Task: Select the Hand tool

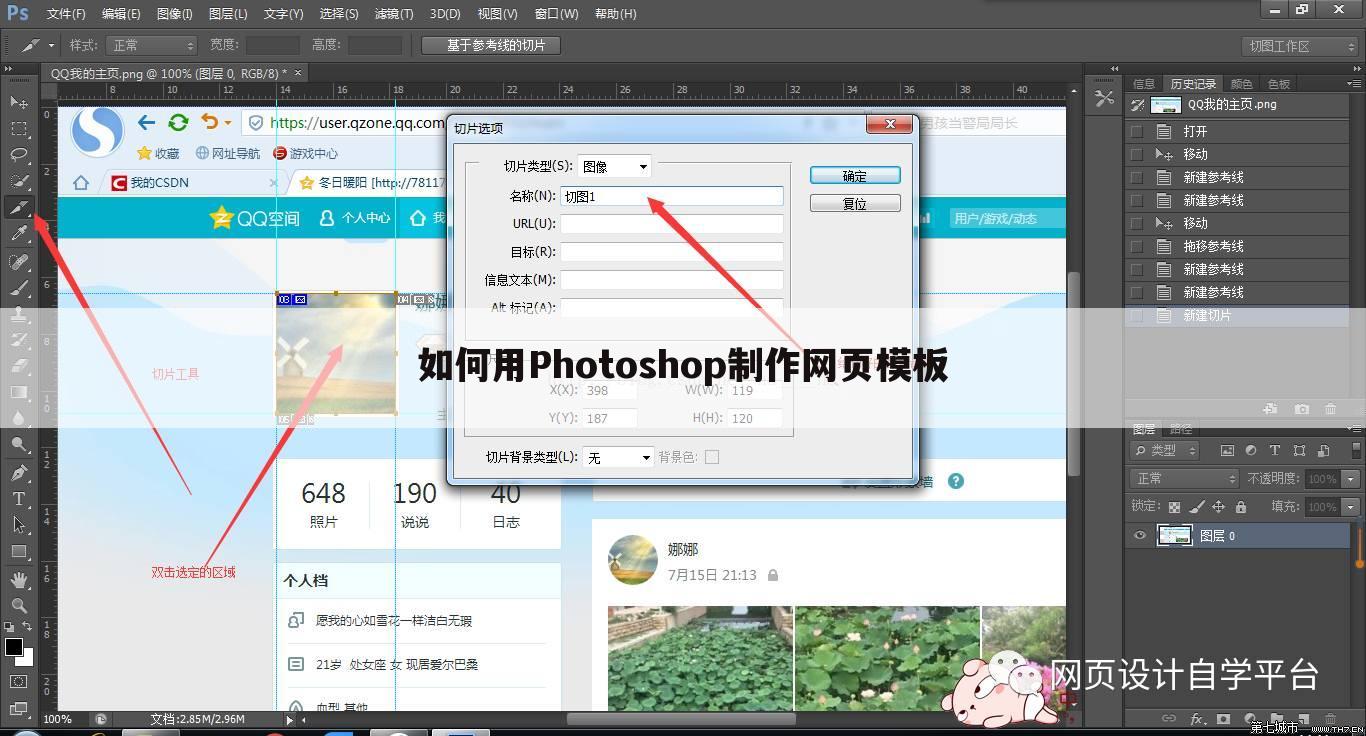Action: pyautogui.click(x=19, y=579)
